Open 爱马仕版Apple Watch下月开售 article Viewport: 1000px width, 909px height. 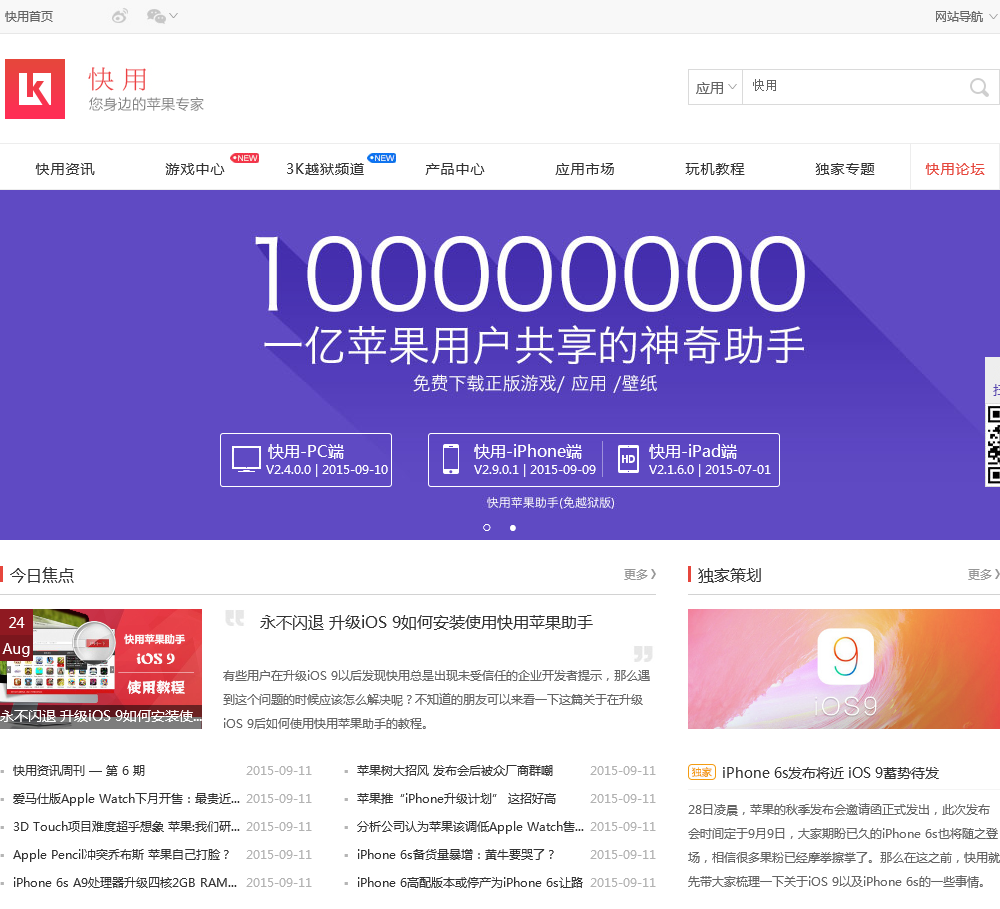[126, 799]
